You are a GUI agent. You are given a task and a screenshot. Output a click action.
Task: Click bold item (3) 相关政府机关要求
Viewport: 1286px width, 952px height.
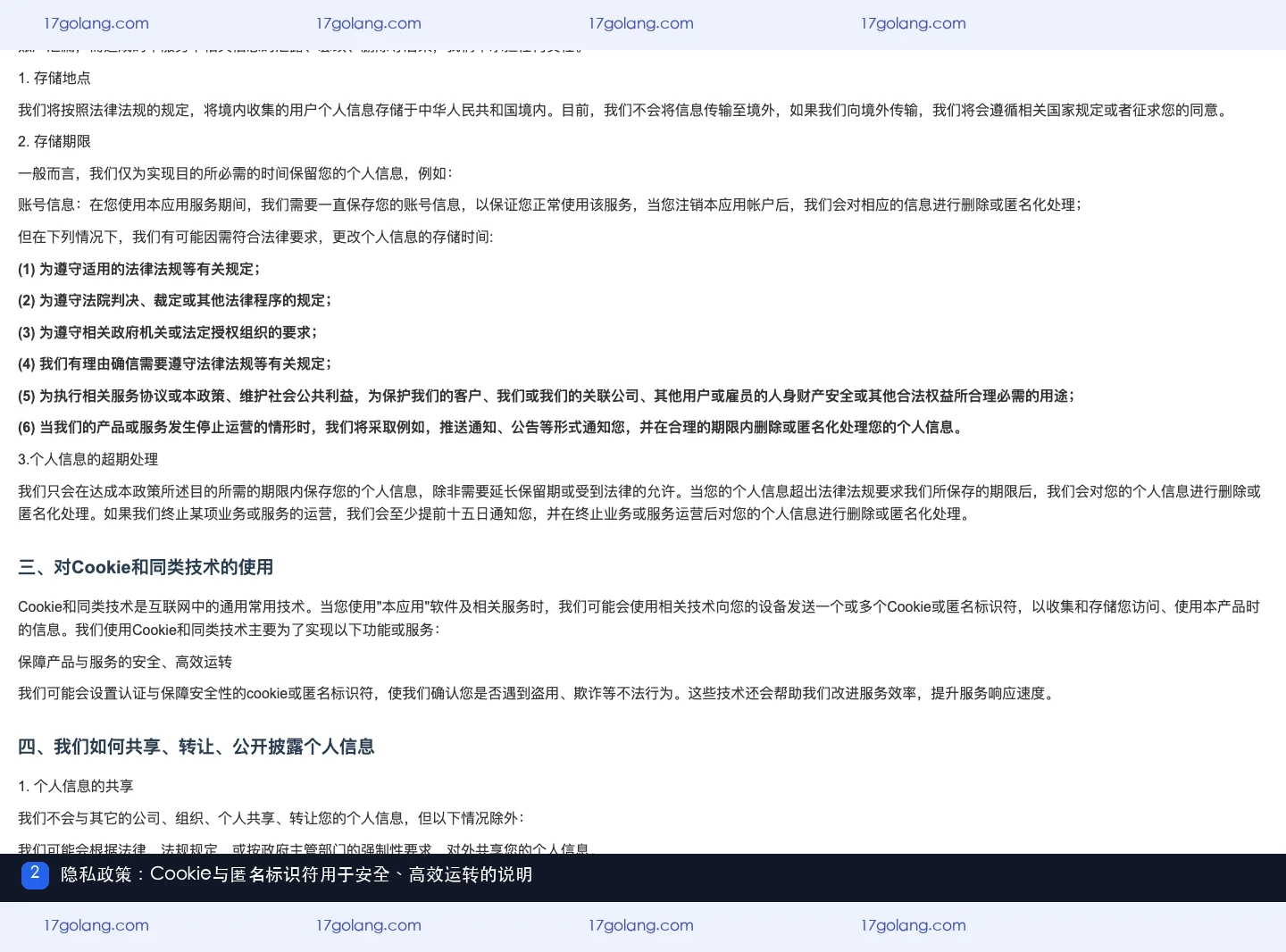tap(168, 333)
